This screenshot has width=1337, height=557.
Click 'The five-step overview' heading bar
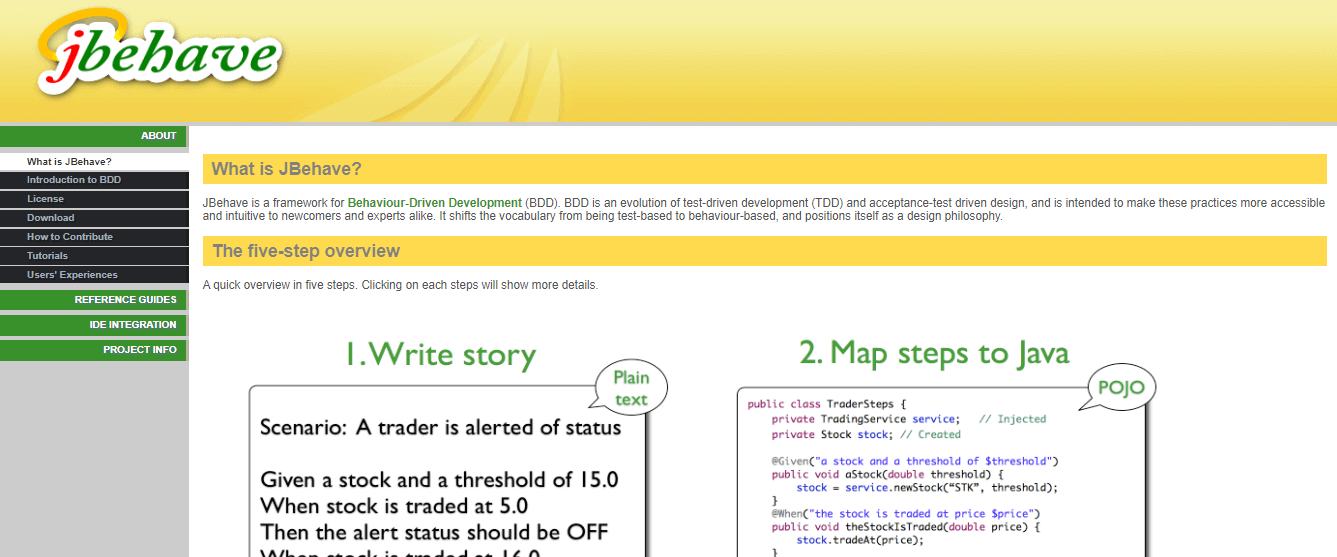point(764,251)
